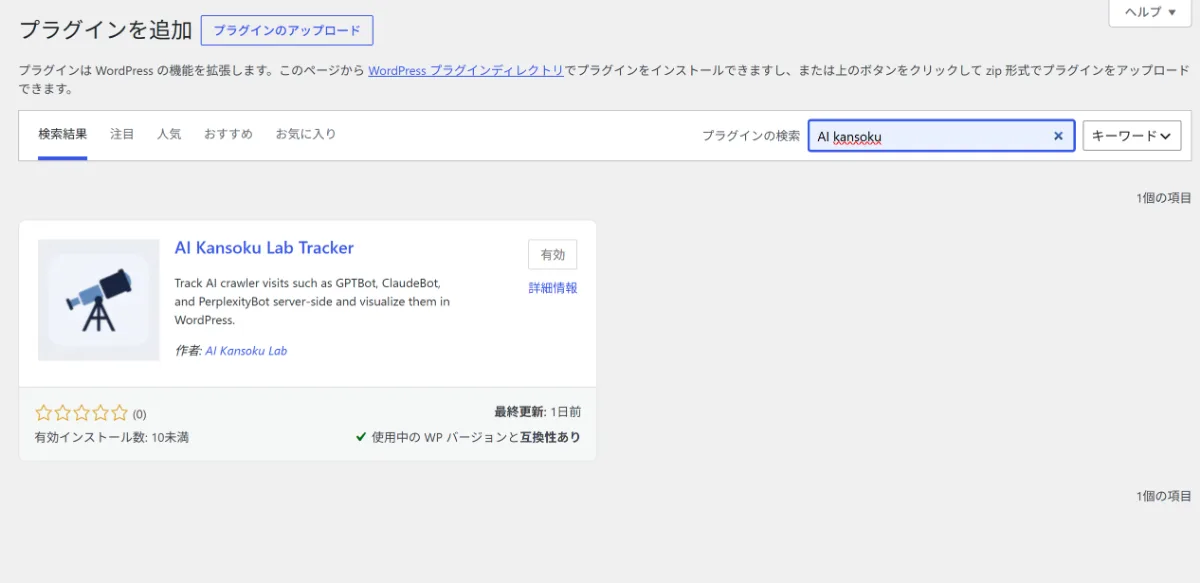Click the upper 1個の項目 count text
1200x583 pixels.
tap(1164, 198)
